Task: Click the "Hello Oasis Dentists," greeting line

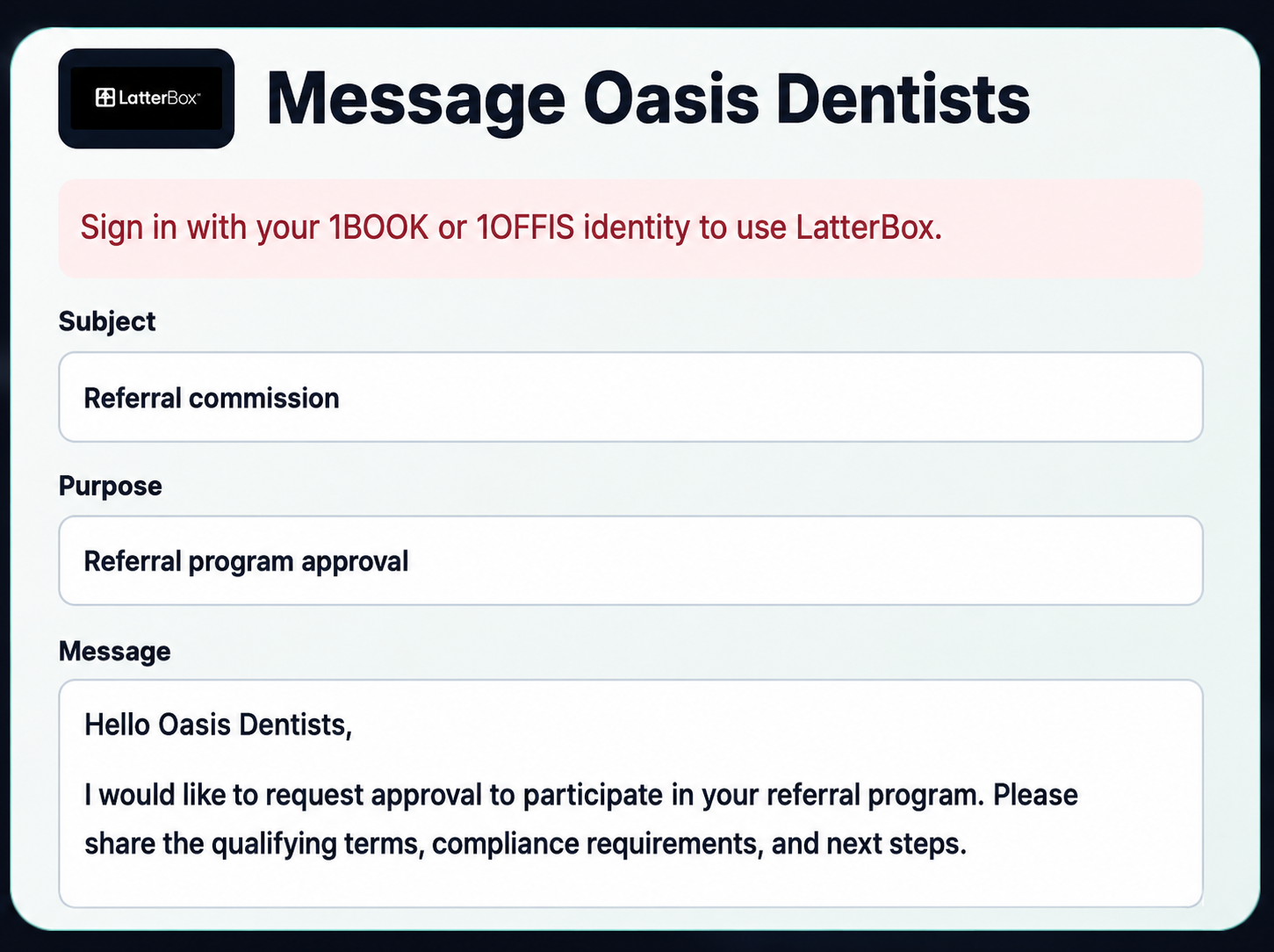Action: pyautogui.click(x=218, y=725)
